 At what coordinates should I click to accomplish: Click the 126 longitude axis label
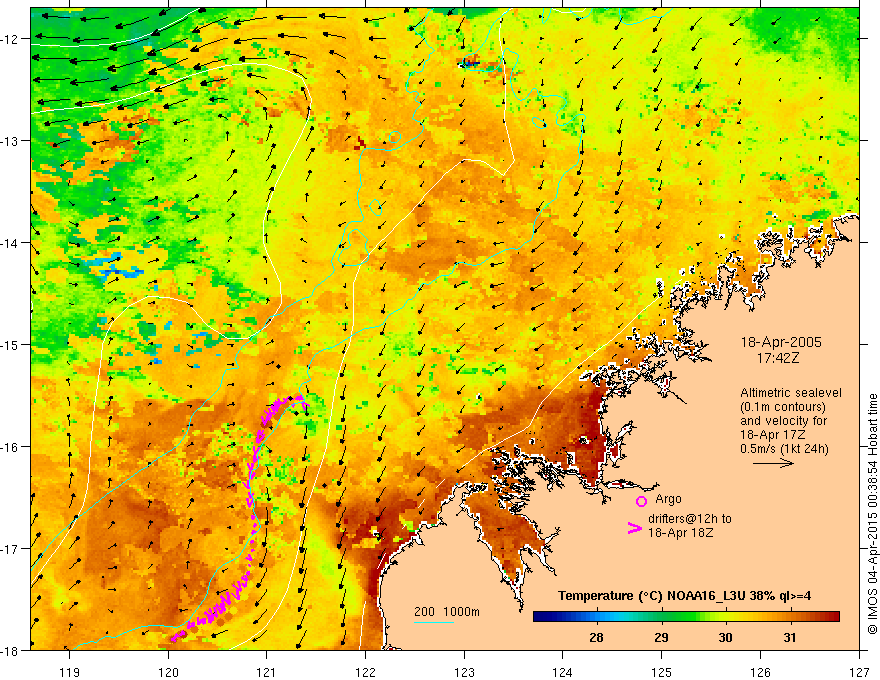tap(760, 673)
